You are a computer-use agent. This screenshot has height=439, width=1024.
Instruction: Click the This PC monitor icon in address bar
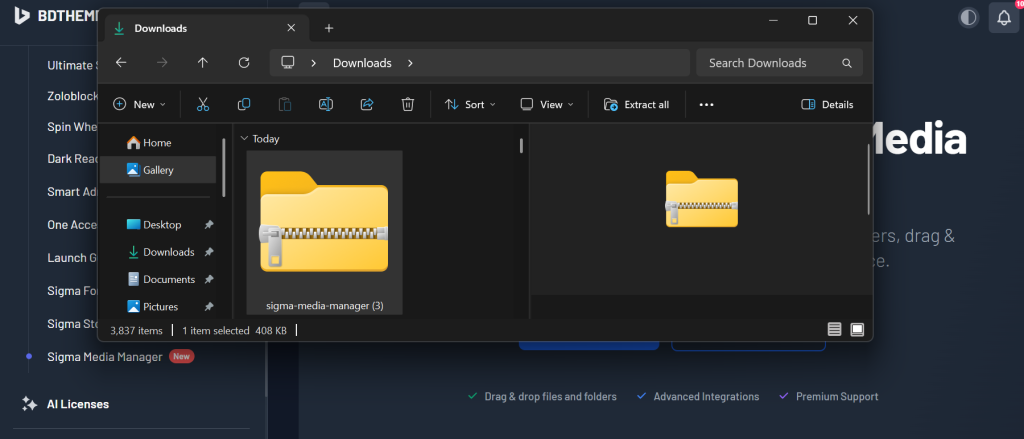[287, 63]
